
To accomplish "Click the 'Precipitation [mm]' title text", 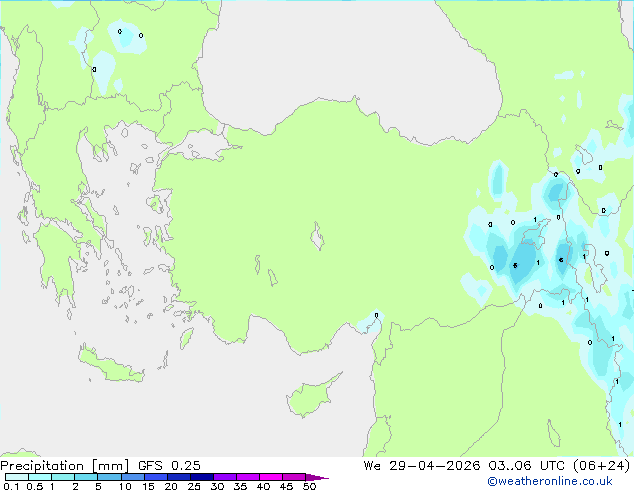I will [x=65, y=466].
